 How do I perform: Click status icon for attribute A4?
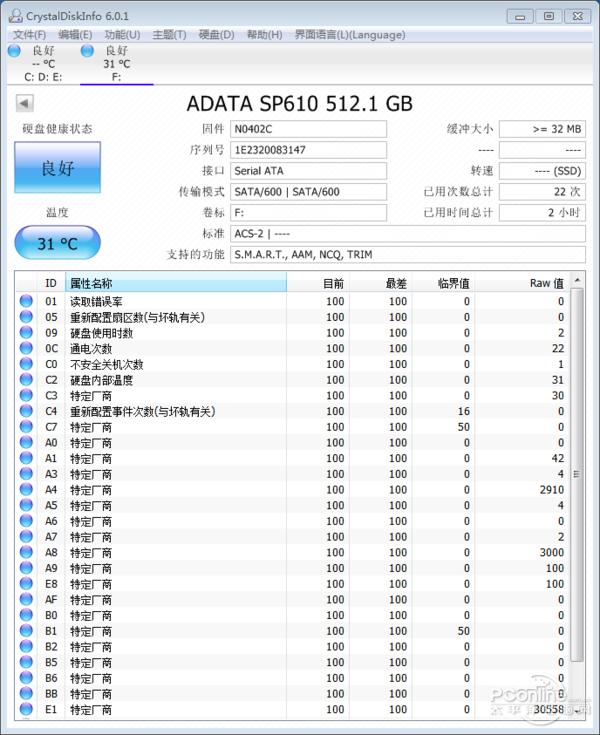[x=26, y=489]
